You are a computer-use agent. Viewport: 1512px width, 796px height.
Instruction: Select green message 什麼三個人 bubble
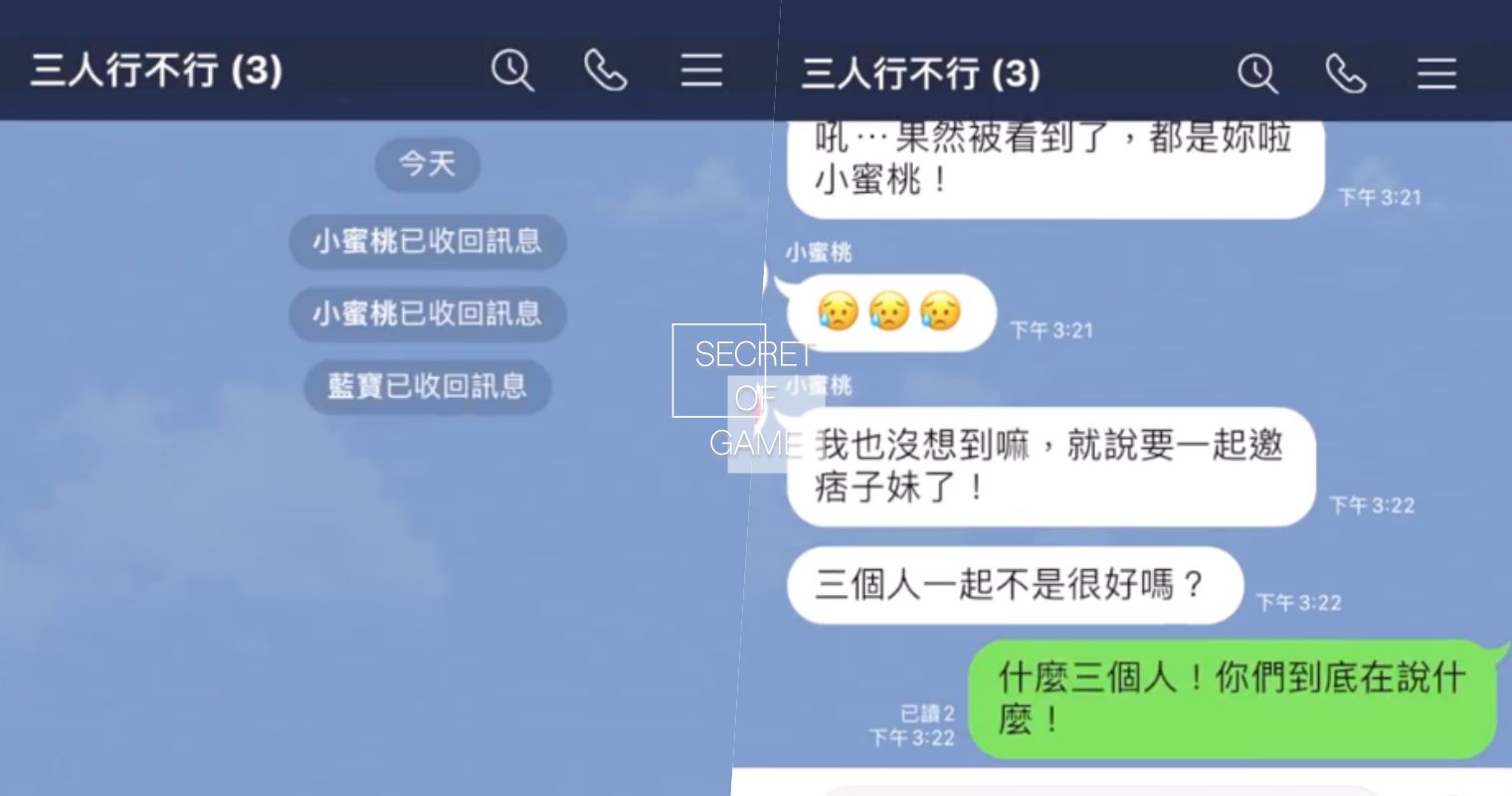pyautogui.click(x=1234, y=698)
